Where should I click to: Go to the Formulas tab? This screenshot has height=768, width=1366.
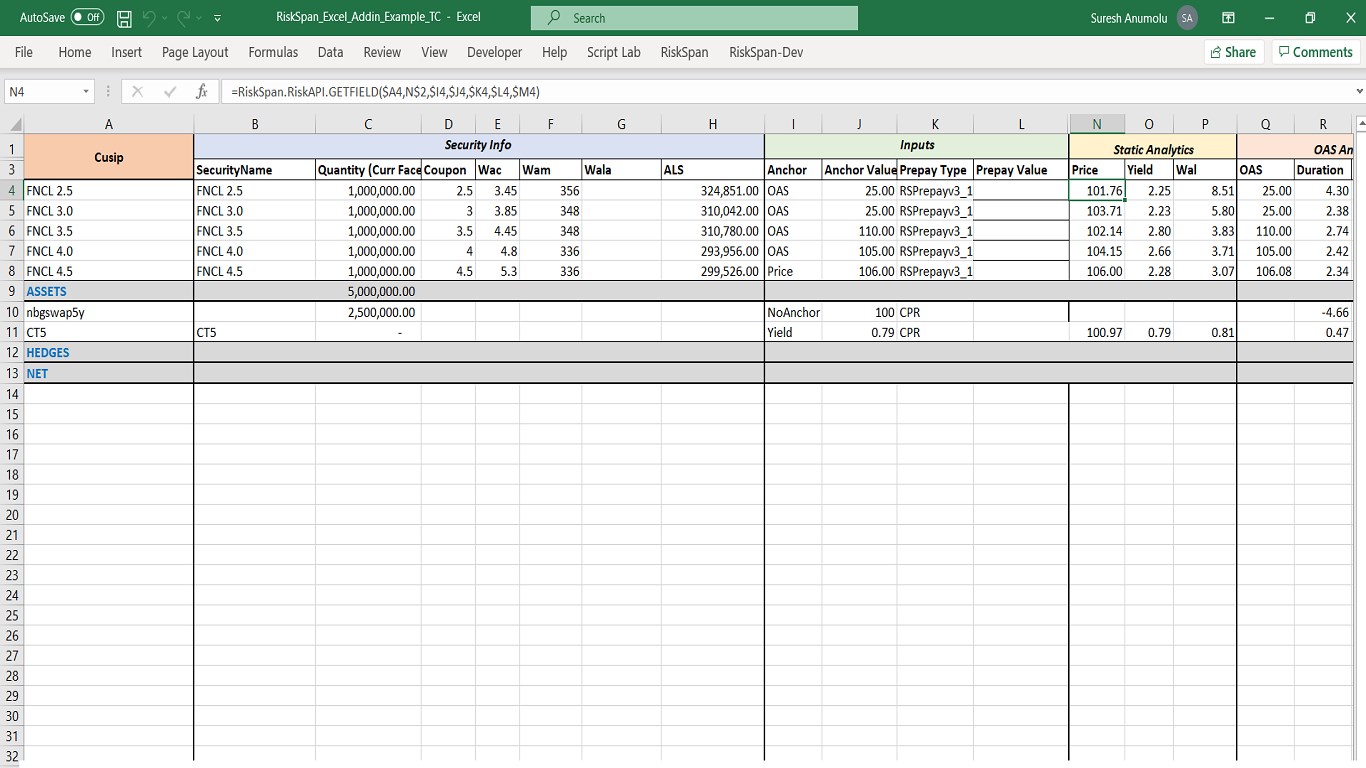coord(273,52)
